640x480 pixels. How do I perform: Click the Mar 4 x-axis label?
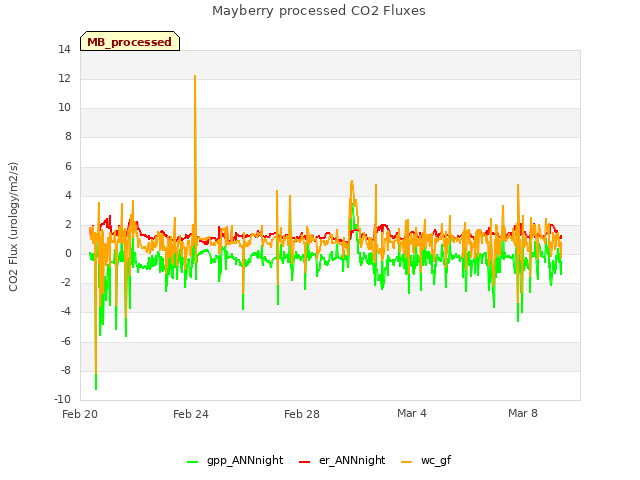coord(412,413)
